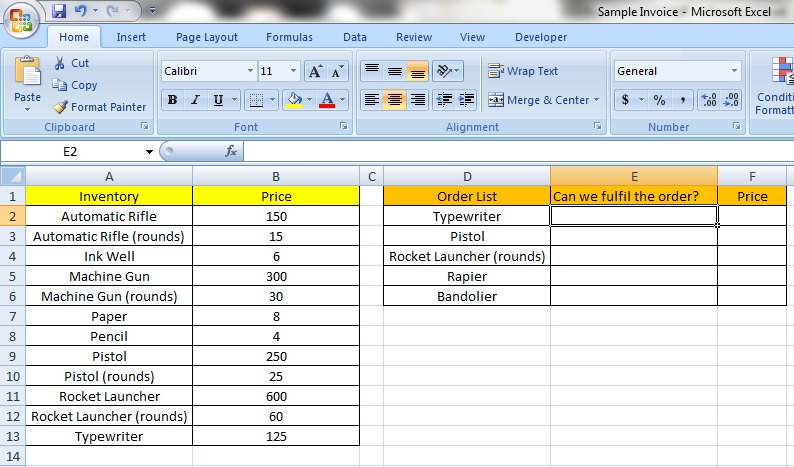
Task: Open the Merge & Center dropdown arrow
Action: coord(597,100)
